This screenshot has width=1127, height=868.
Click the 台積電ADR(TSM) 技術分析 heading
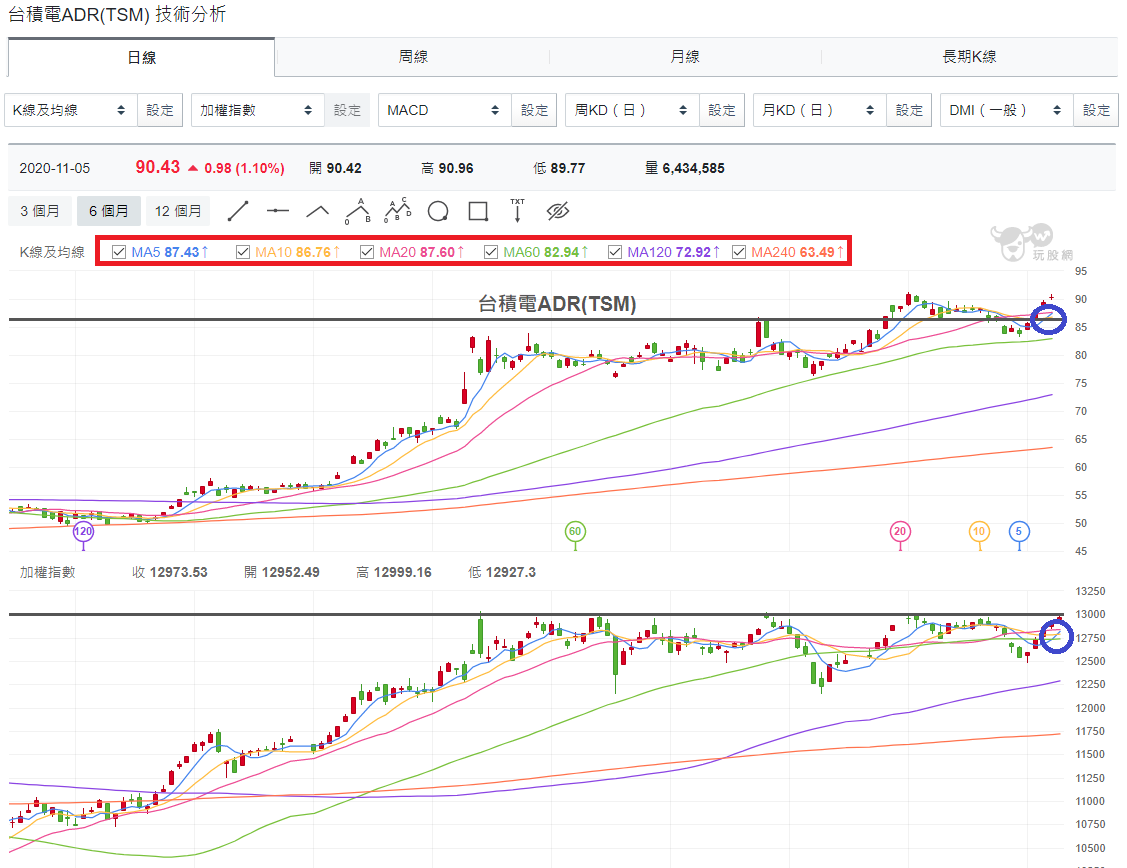point(117,14)
